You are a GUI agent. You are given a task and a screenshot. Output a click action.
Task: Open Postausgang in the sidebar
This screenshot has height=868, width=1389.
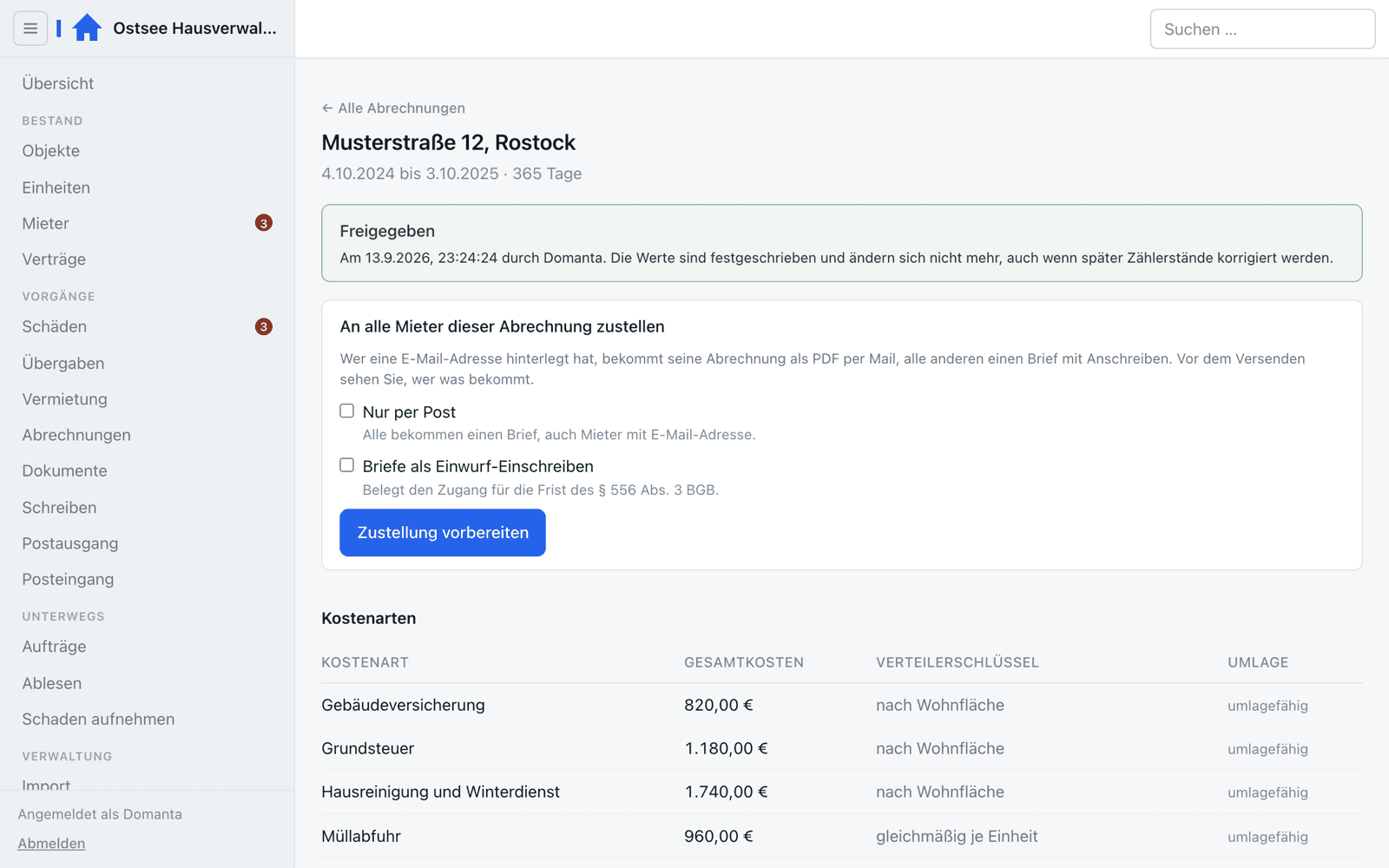(70, 543)
